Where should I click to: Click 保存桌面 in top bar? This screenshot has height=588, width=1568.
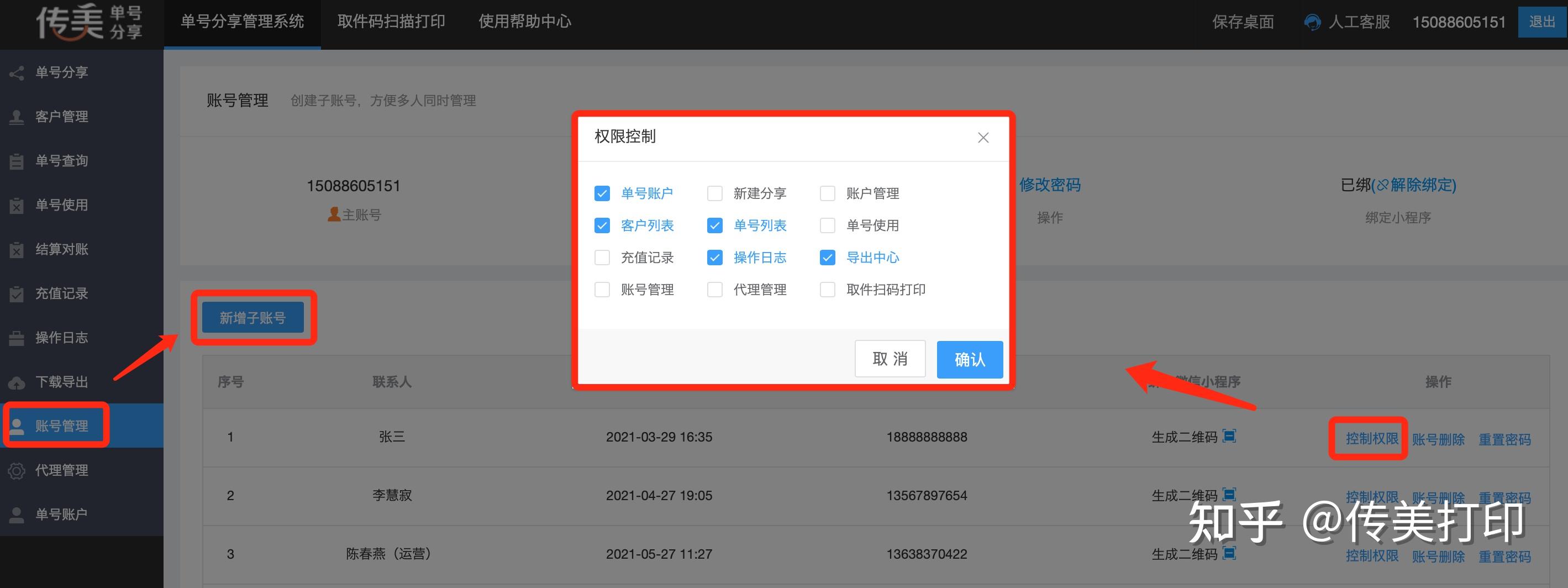pyautogui.click(x=1243, y=23)
